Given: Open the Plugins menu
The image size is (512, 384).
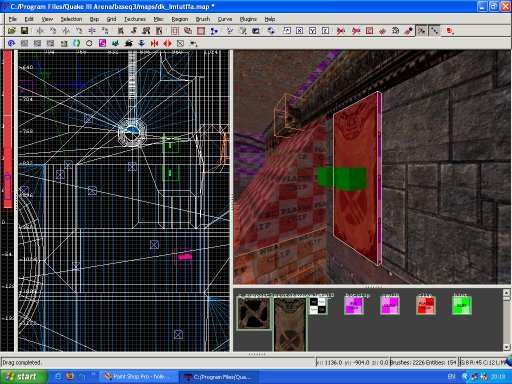Looking at the screenshot, I should pyautogui.click(x=248, y=19).
